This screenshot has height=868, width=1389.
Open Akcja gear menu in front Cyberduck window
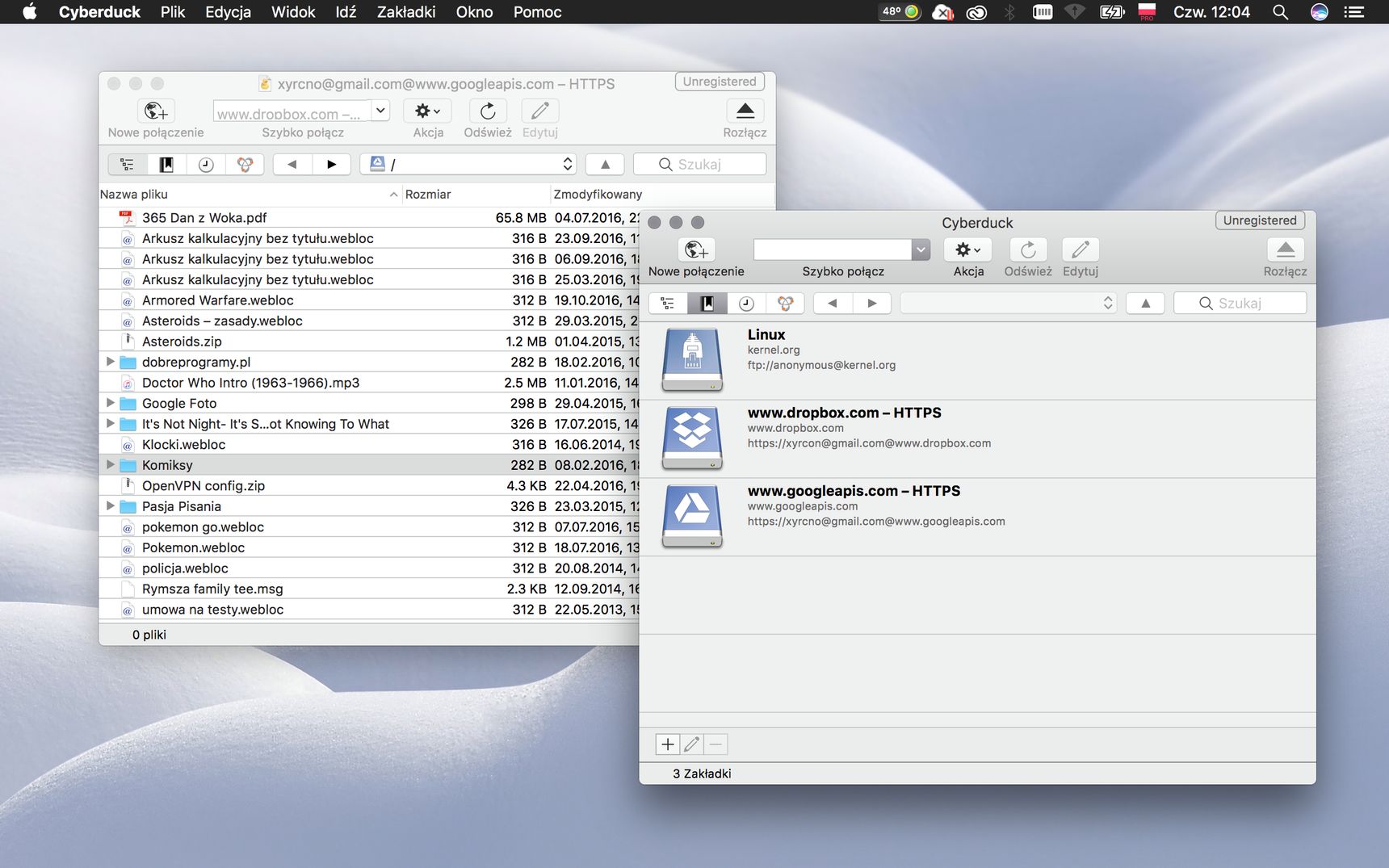pos(967,249)
